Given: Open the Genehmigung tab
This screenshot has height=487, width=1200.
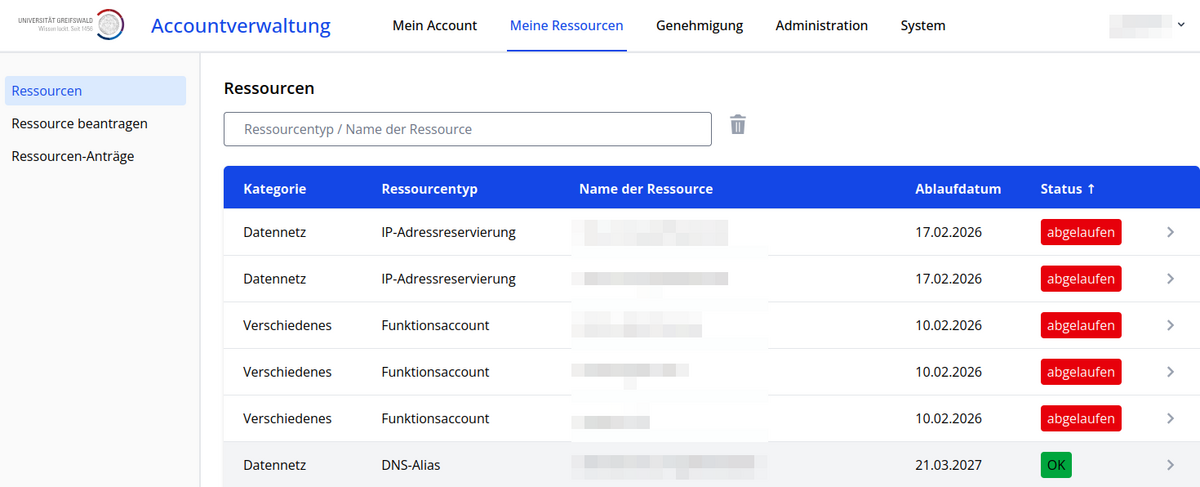Looking at the screenshot, I should click(699, 26).
